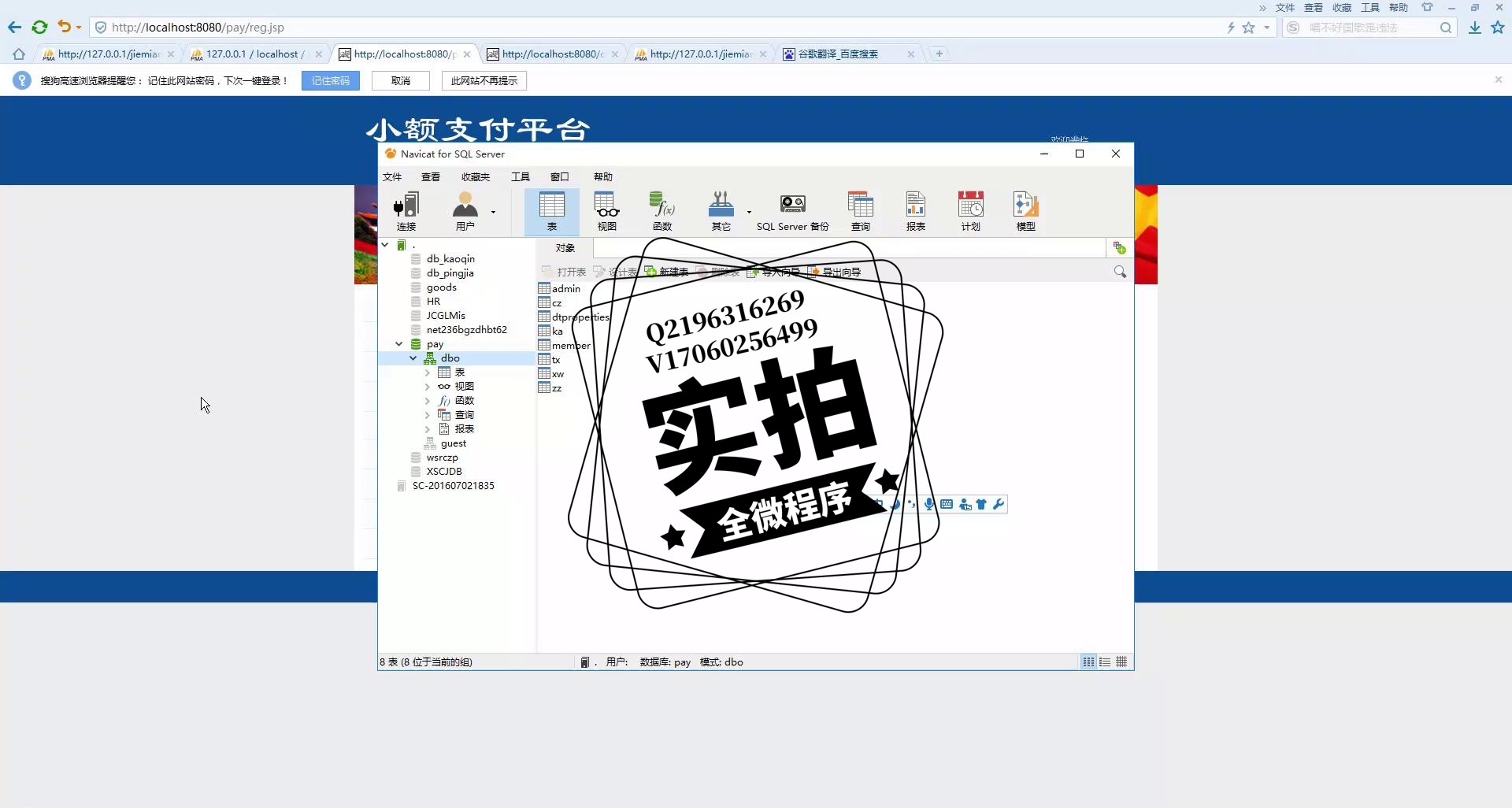Image resolution: width=1512 pixels, height=808 pixels.
Task: Switch to 127.0.0.1 / localhost browser tab
Action: point(256,54)
